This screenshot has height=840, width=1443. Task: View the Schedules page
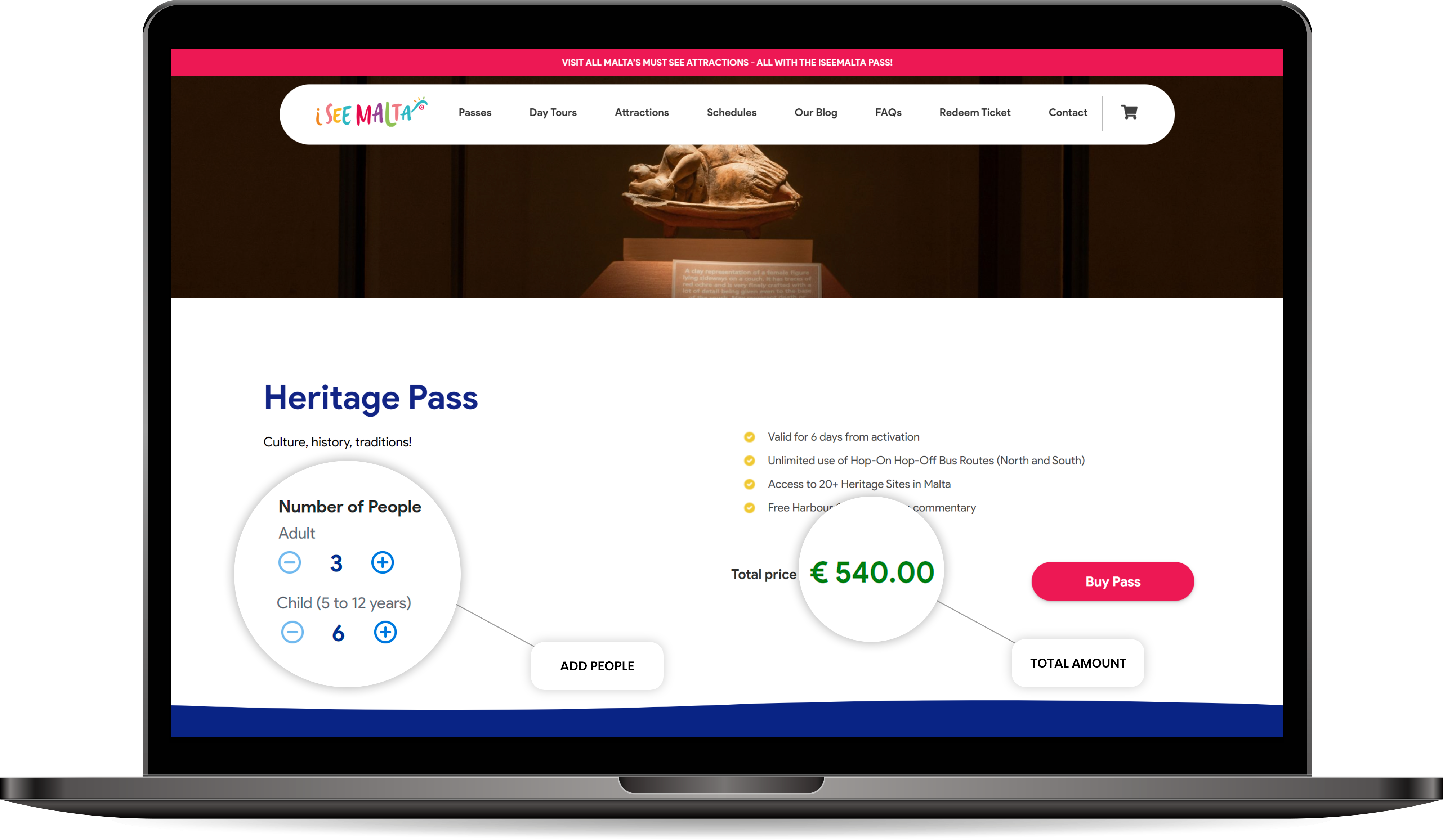[731, 113]
